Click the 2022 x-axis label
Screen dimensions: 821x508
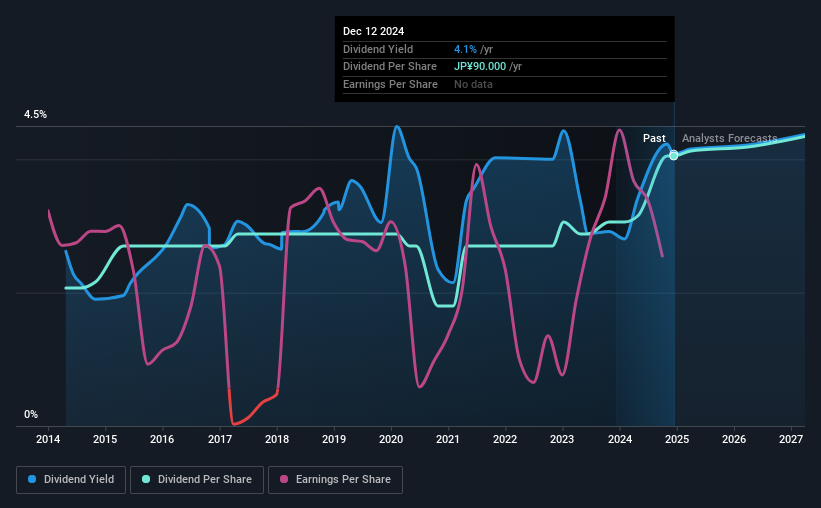505,439
